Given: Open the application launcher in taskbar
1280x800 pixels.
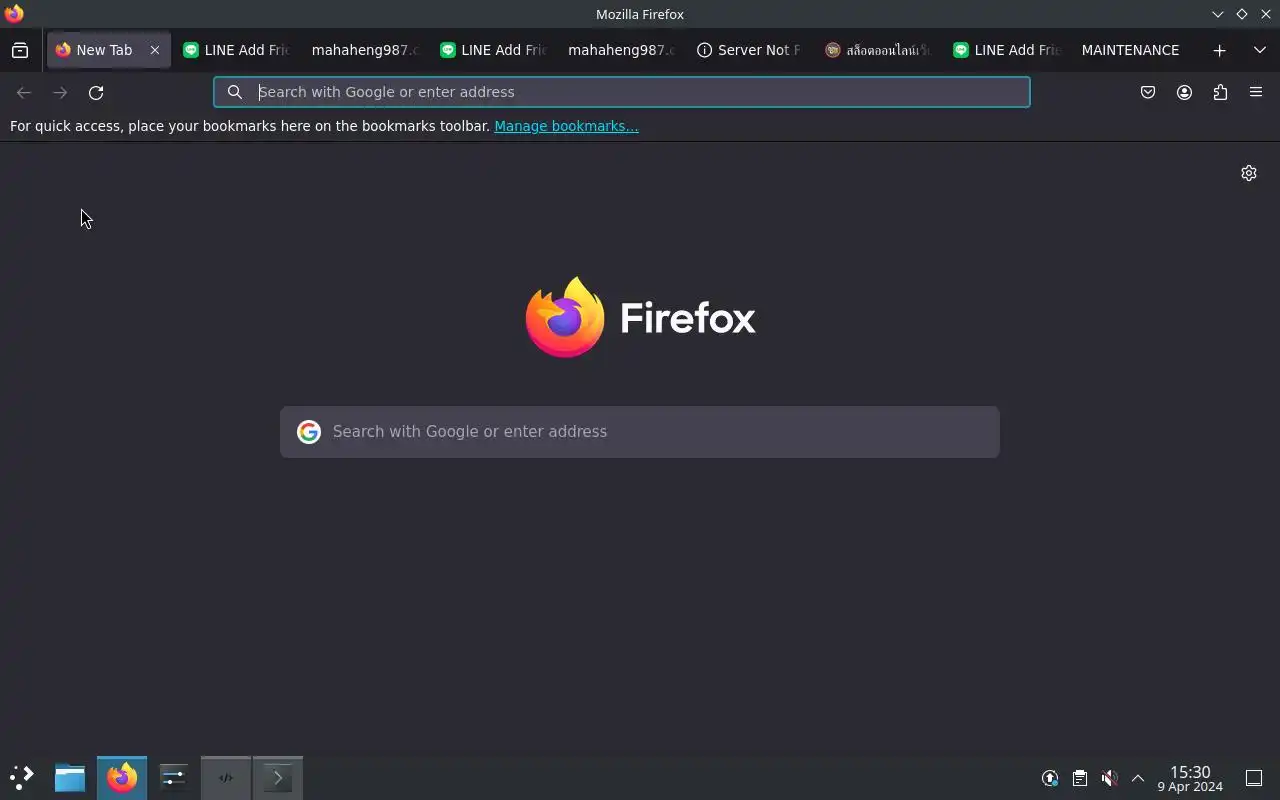Looking at the screenshot, I should coord(21,778).
